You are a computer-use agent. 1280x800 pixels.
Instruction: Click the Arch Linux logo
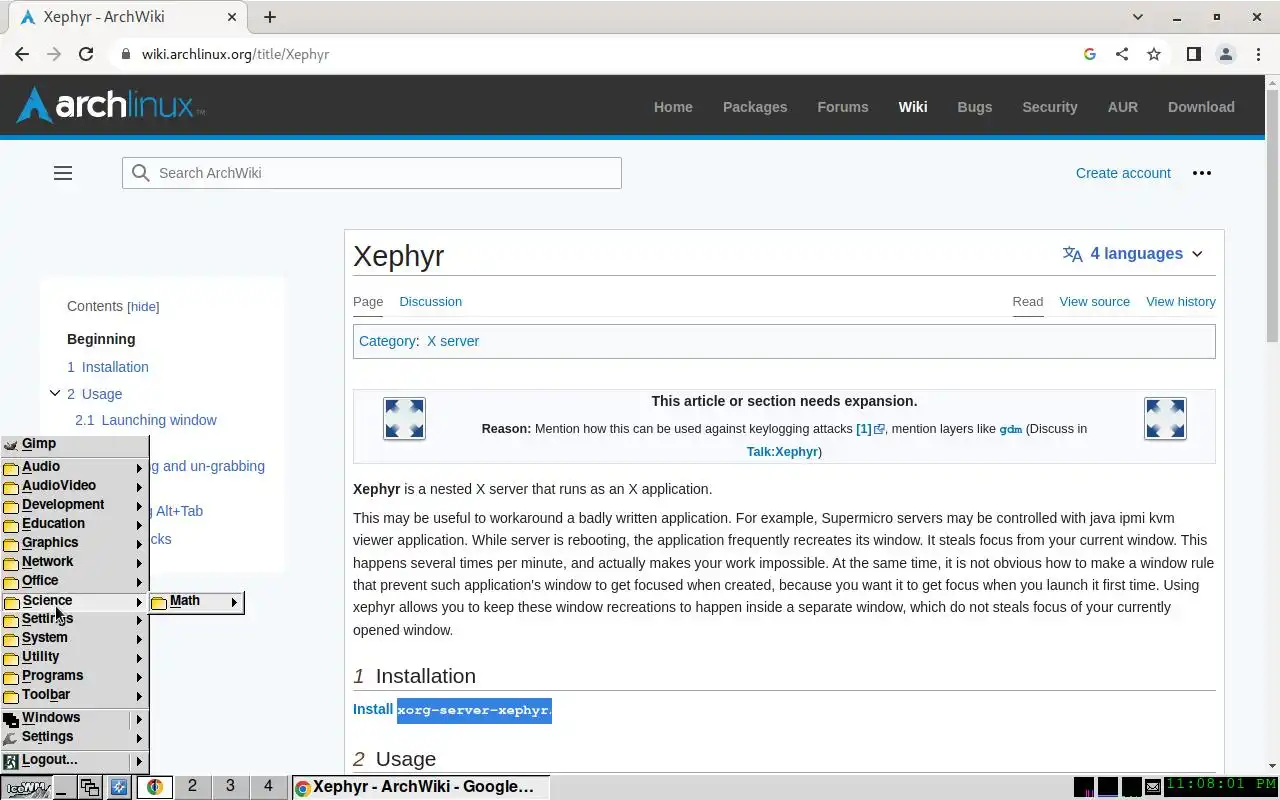point(110,105)
